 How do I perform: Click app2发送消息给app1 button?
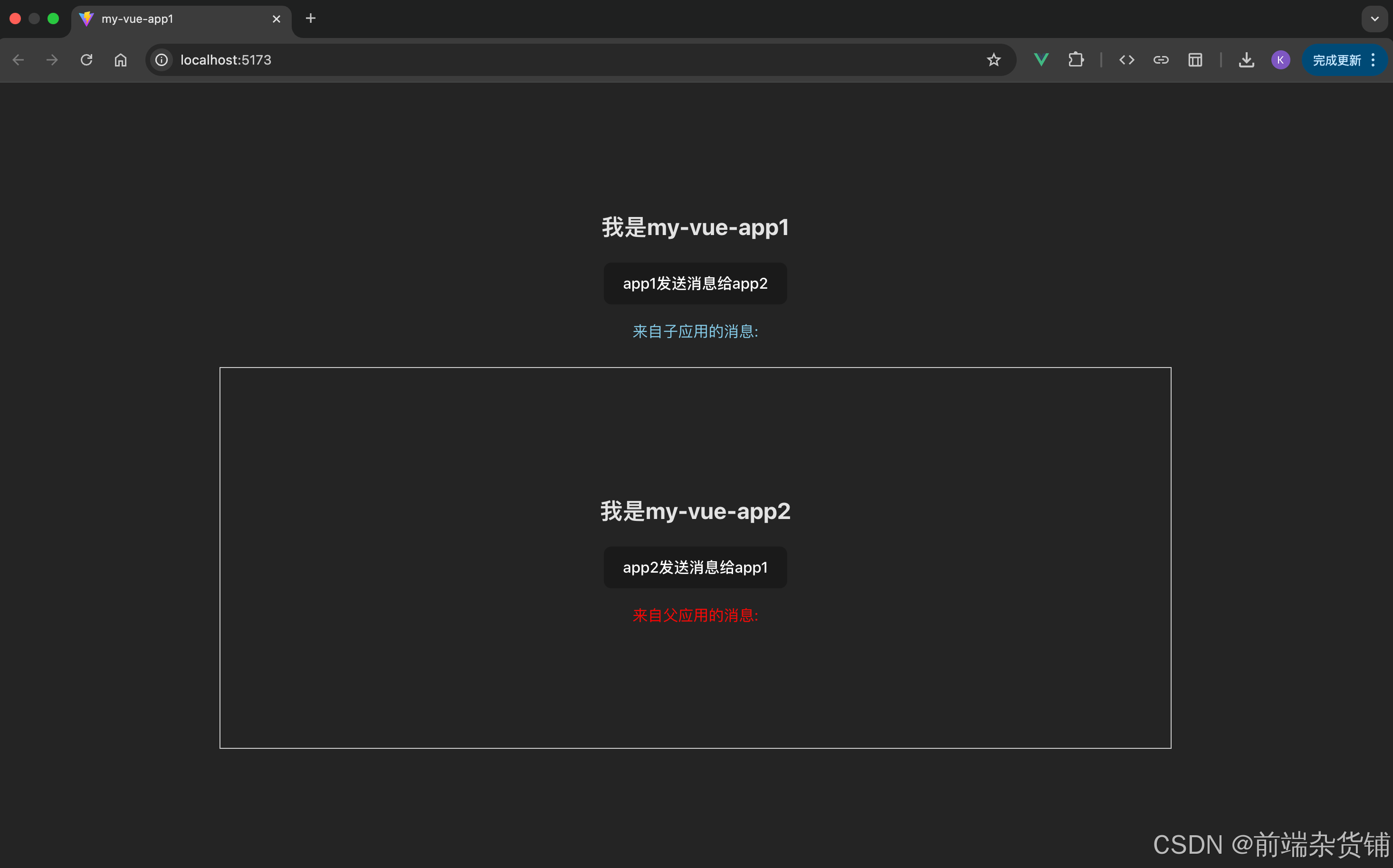pyautogui.click(x=695, y=567)
